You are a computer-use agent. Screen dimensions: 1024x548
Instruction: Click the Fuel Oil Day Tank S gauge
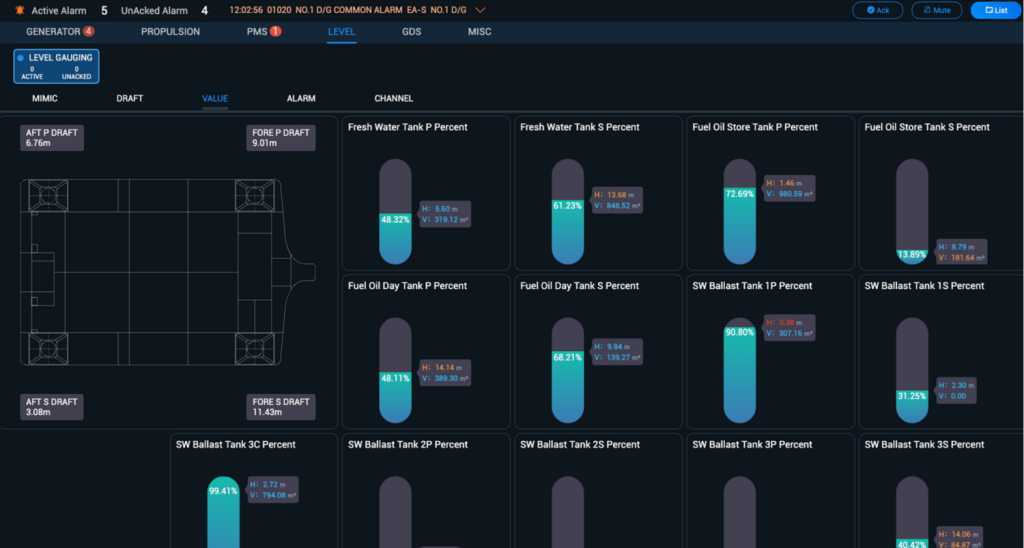click(567, 372)
